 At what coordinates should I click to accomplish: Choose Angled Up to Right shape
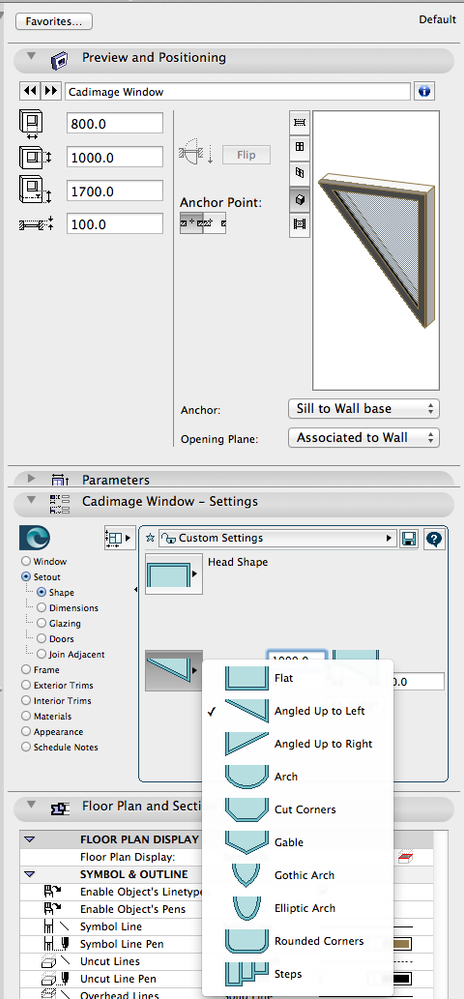298,744
